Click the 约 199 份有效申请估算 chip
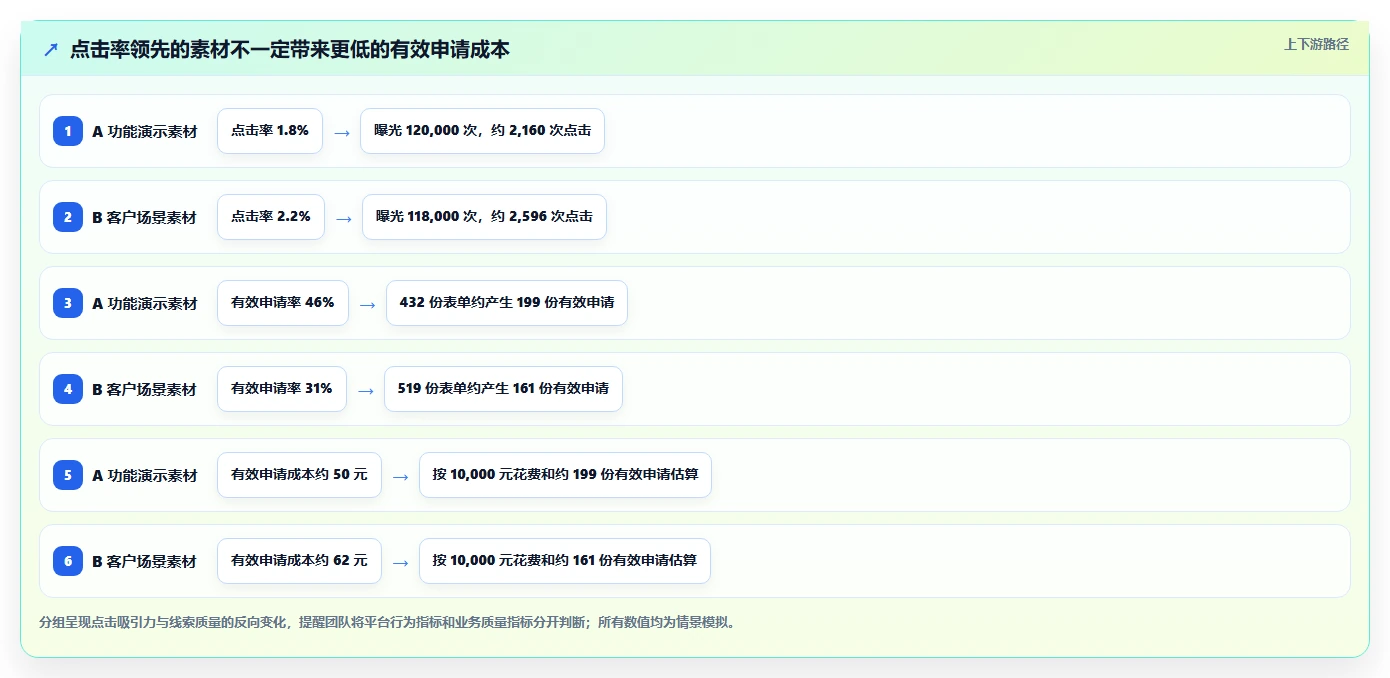The width and height of the screenshot is (1390, 678). pyautogui.click(x=565, y=475)
